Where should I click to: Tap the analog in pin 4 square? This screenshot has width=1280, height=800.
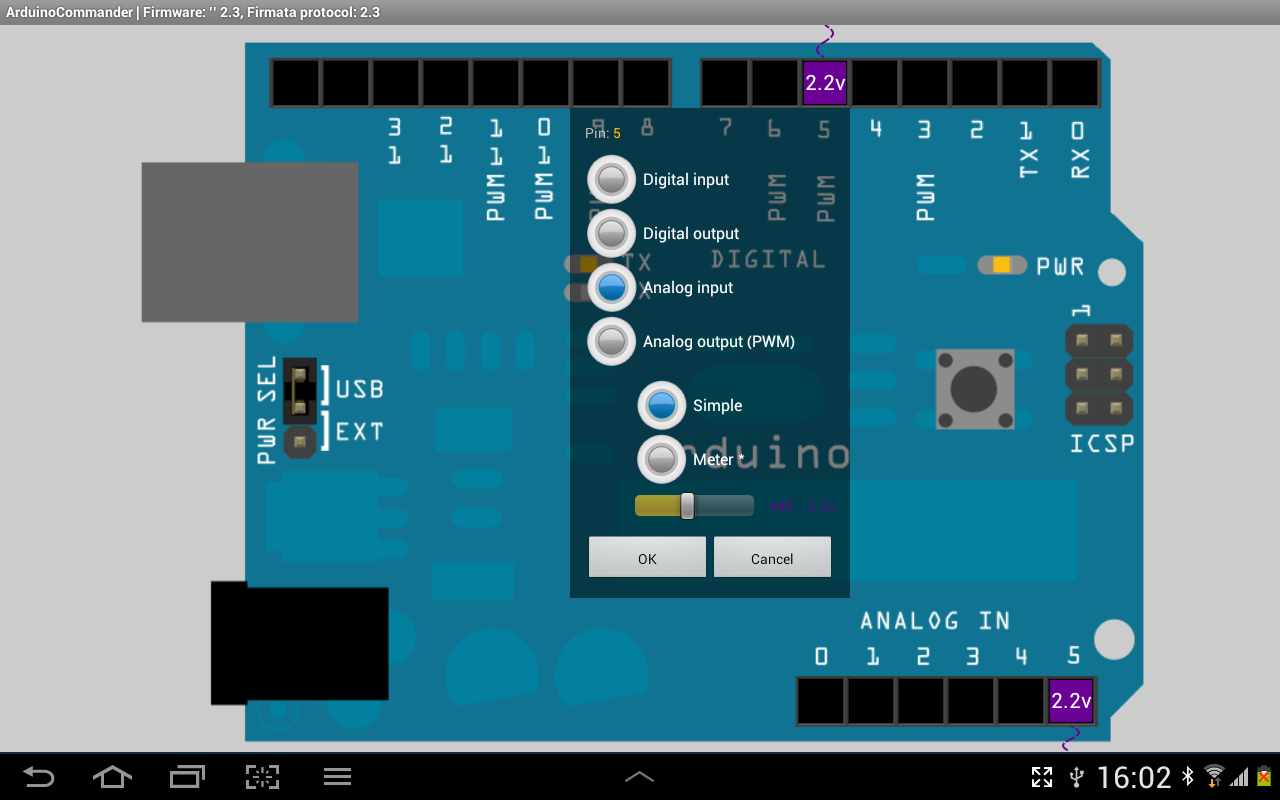tap(1021, 701)
